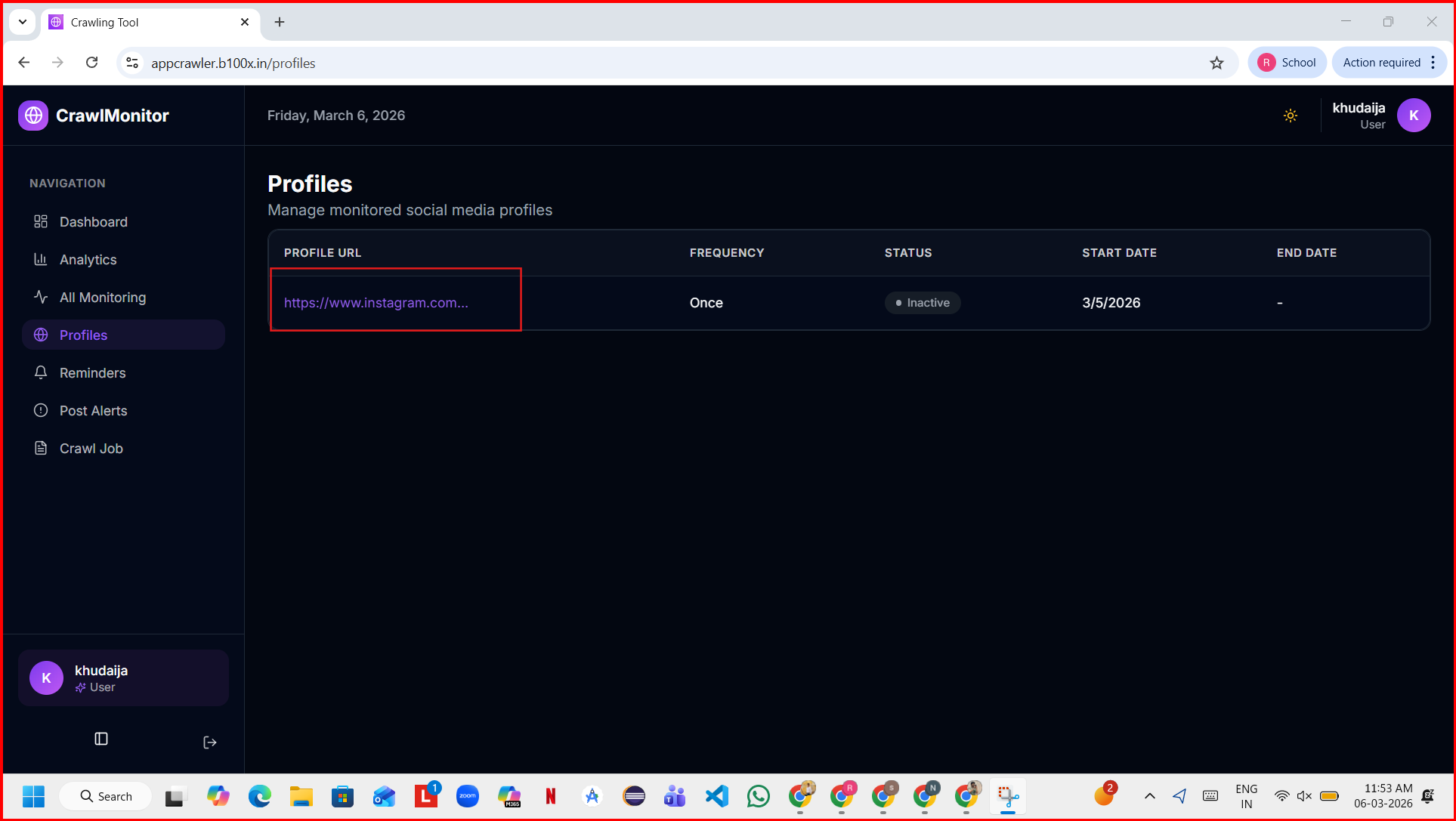Click the CrawlMonitor globe logo
The image size is (1456, 821).
33,116
